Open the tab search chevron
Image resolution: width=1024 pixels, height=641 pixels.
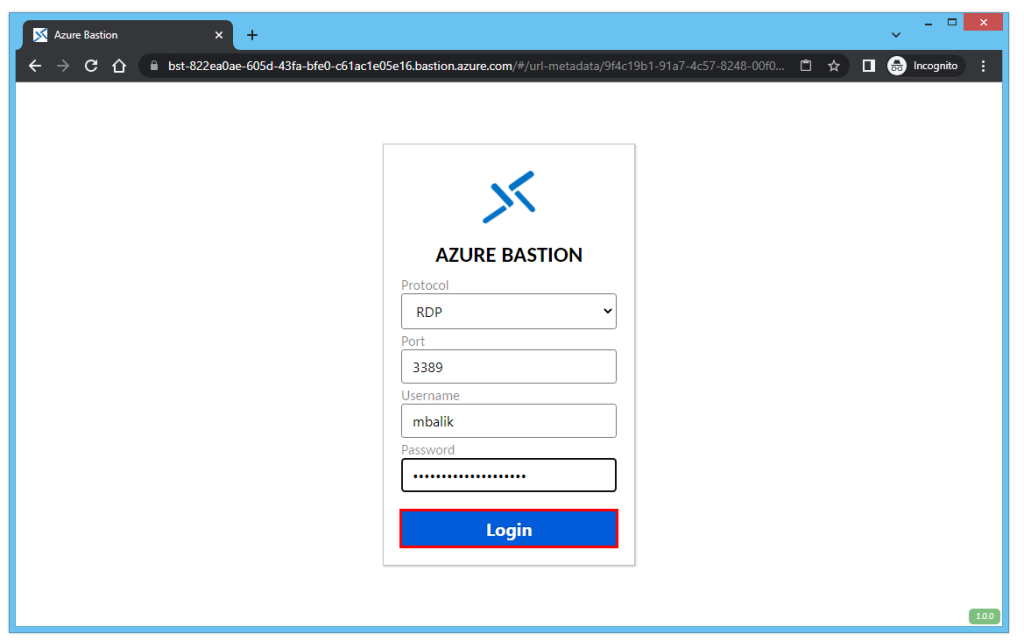(896, 35)
